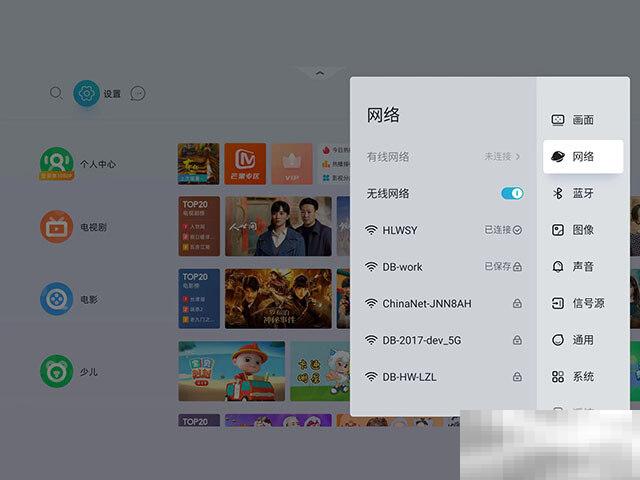Image resolution: width=640 pixels, height=480 pixels.
Task: Click the 网络 panel heading
Action: point(383,115)
